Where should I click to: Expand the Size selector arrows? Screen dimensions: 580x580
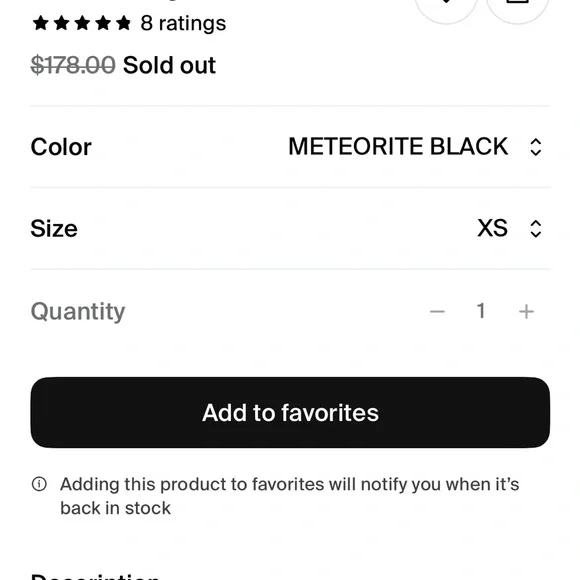coord(536,229)
